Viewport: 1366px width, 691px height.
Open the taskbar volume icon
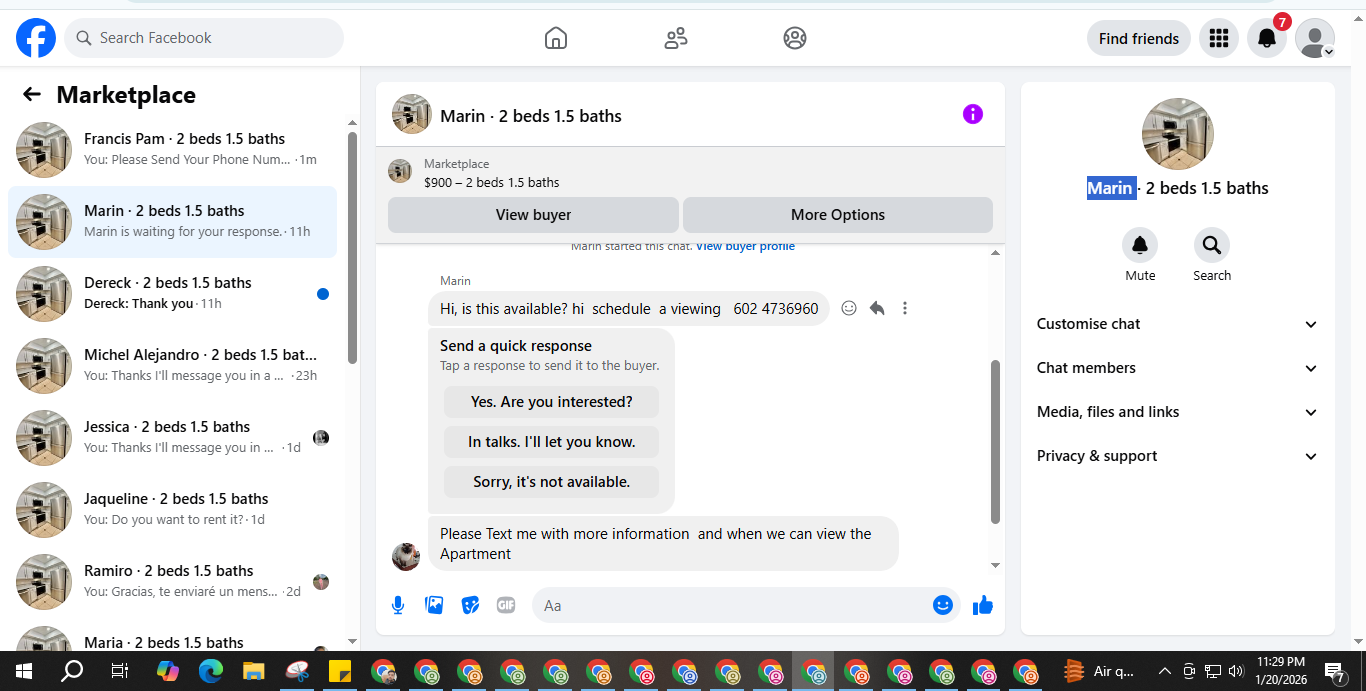(1236, 671)
